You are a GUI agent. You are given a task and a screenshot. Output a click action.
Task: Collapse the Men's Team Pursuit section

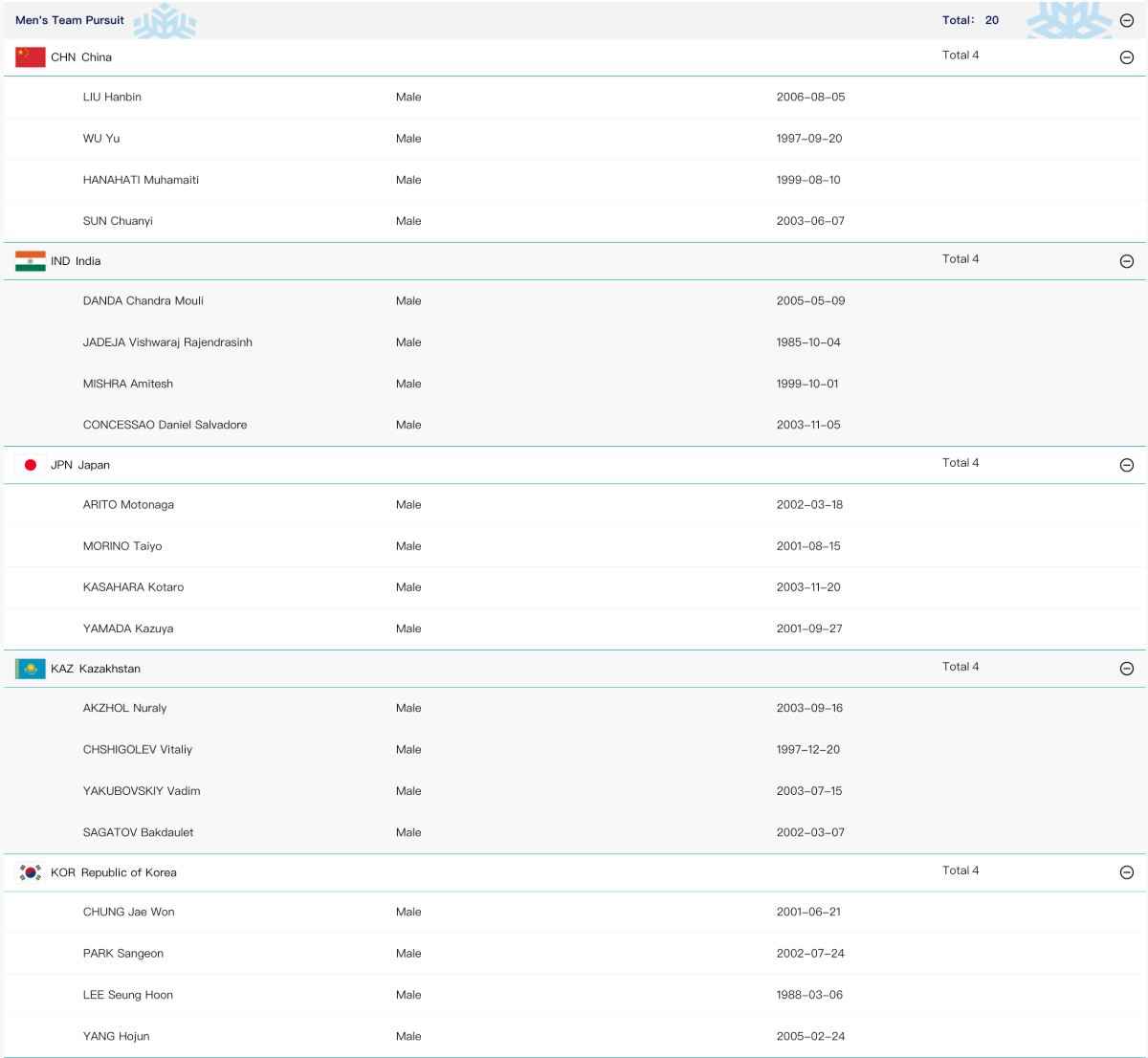pos(1126,20)
